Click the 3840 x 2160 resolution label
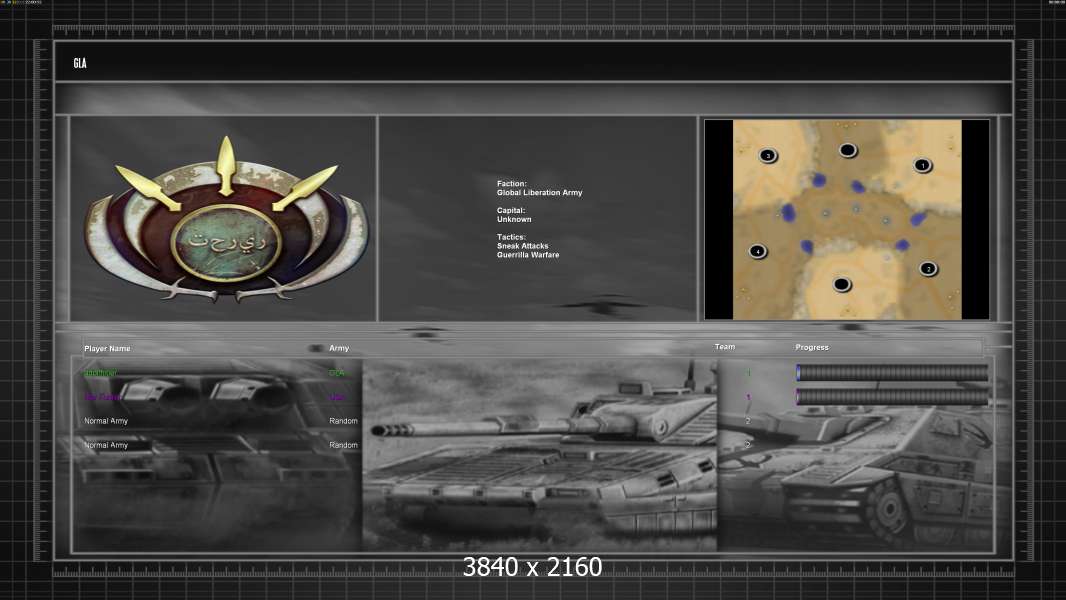Viewport: 1066px width, 600px height. (532, 568)
